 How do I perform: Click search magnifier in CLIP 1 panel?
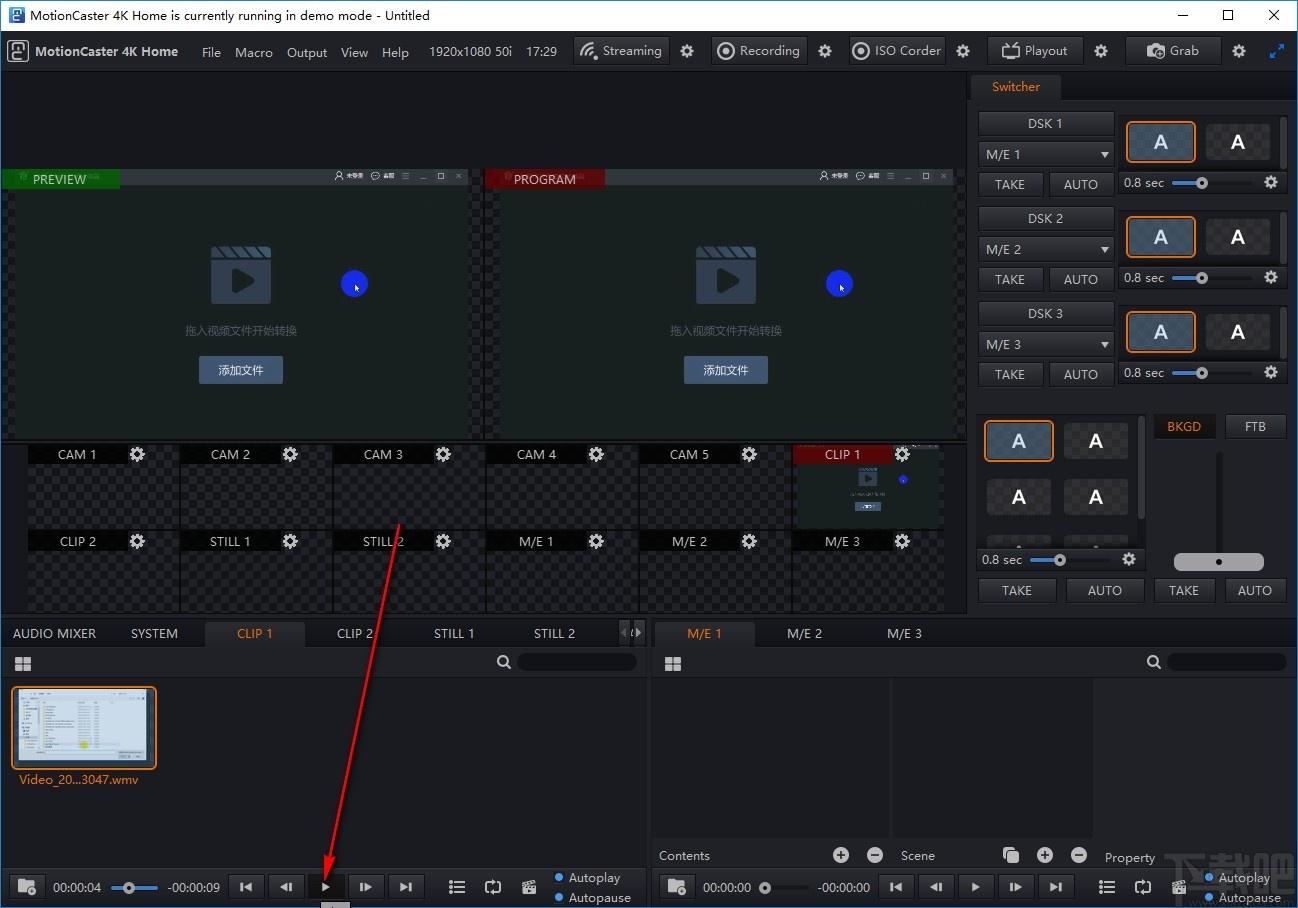tap(504, 662)
